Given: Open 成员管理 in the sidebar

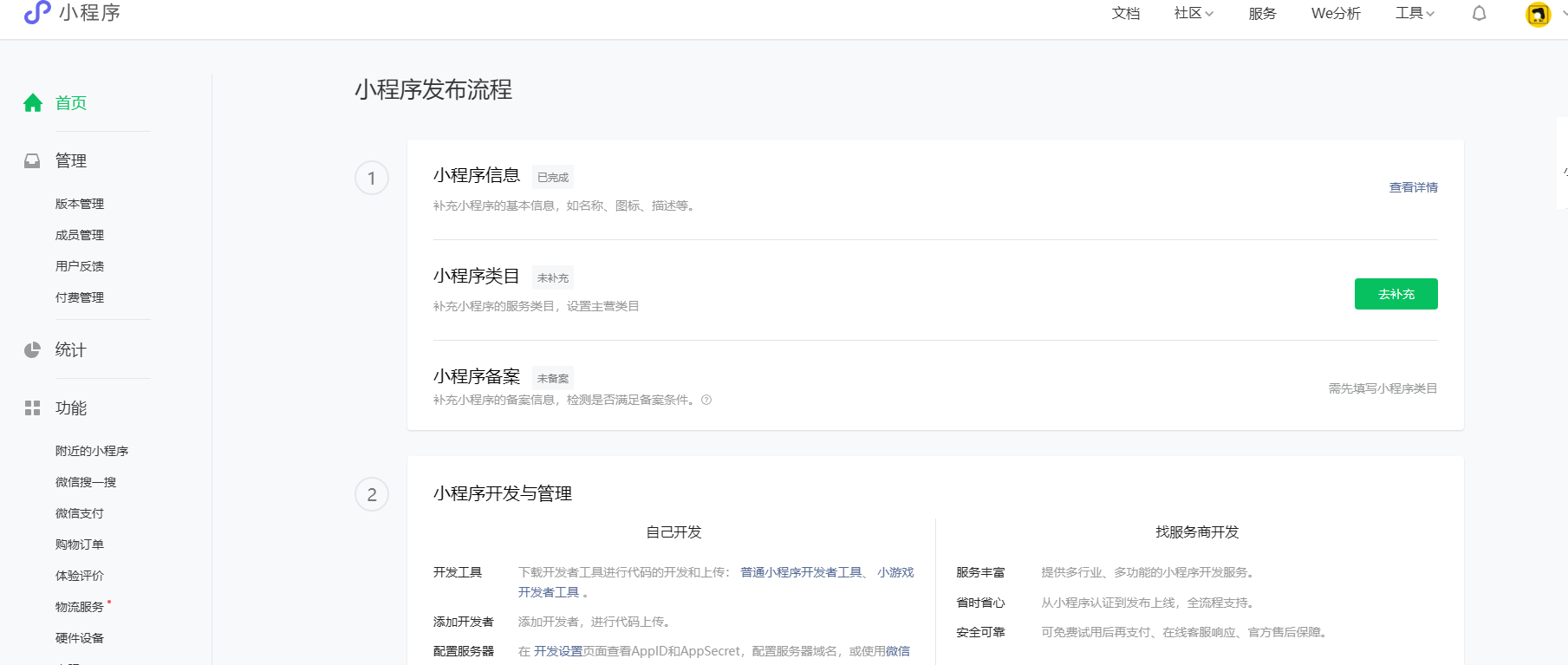Looking at the screenshot, I should (80, 235).
